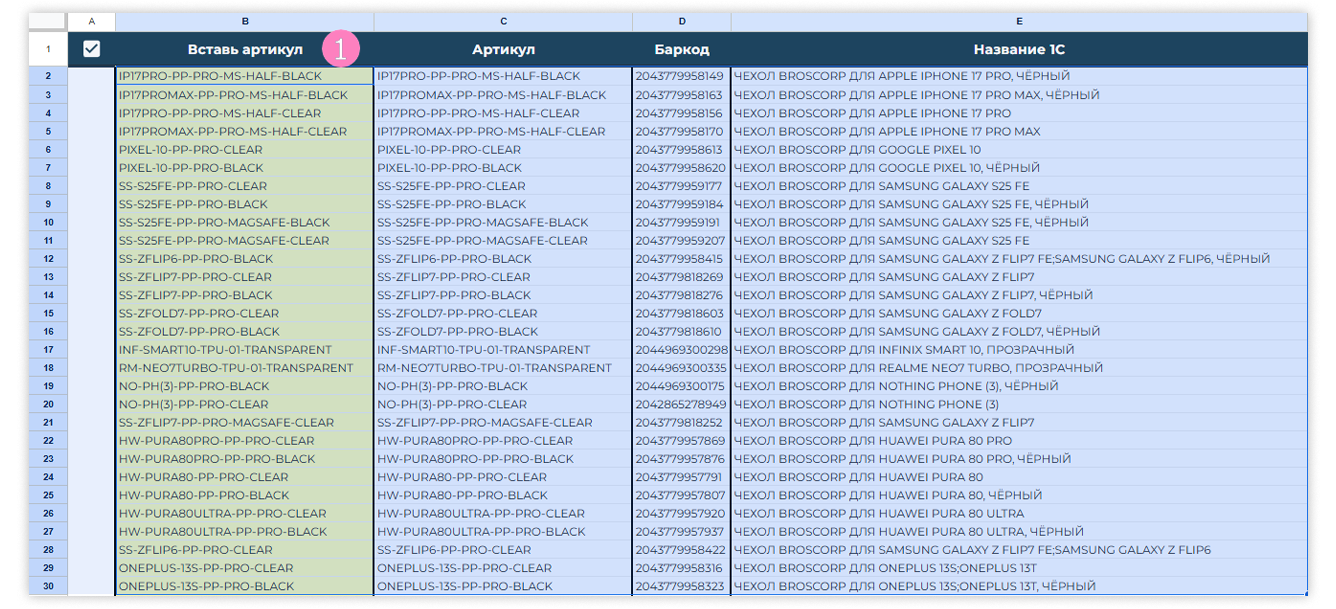Click barcode 2043779959177
Image resolution: width=1336 pixels, height=609 pixels.
point(682,186)
